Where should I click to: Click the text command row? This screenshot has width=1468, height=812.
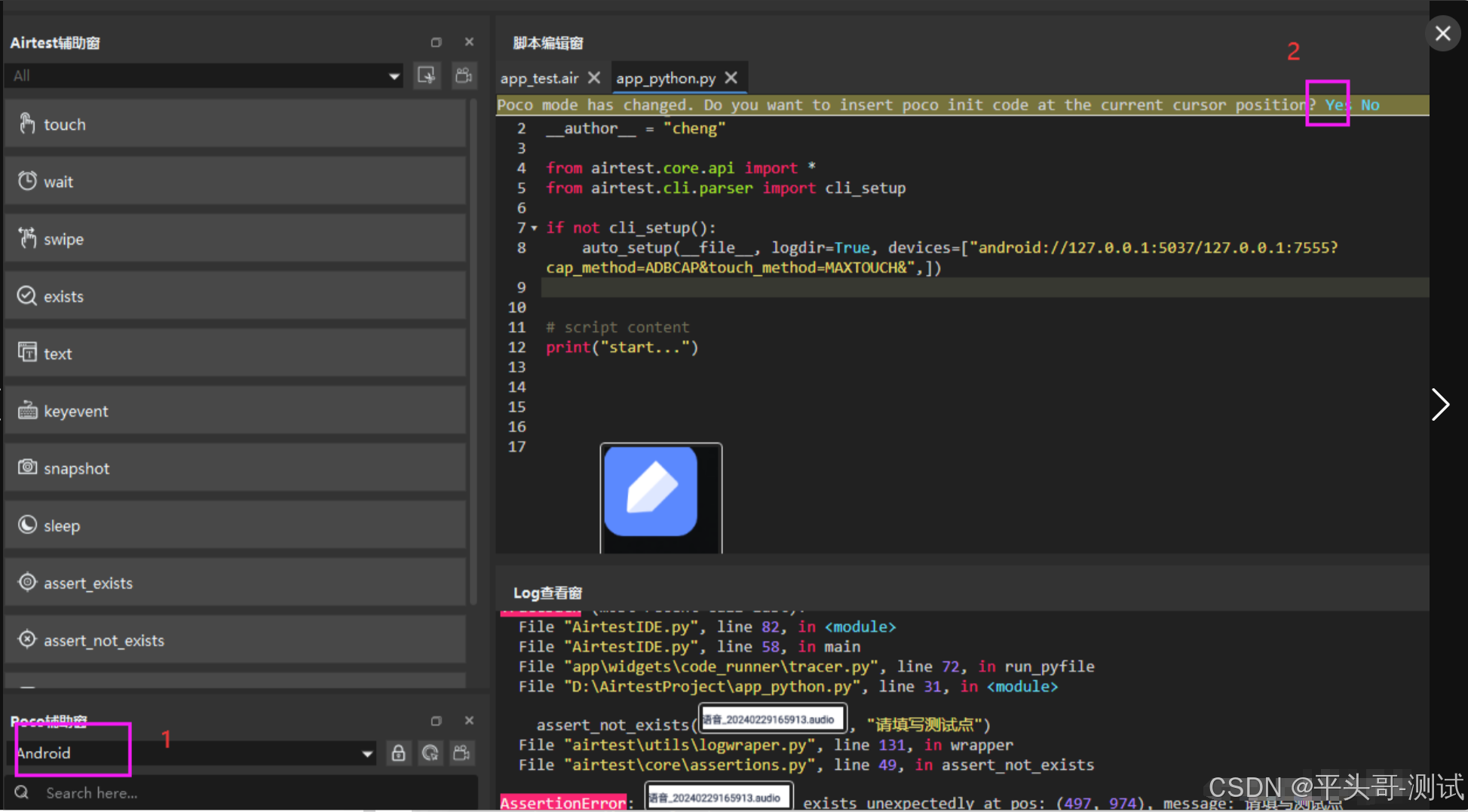(x=235, y=354)
